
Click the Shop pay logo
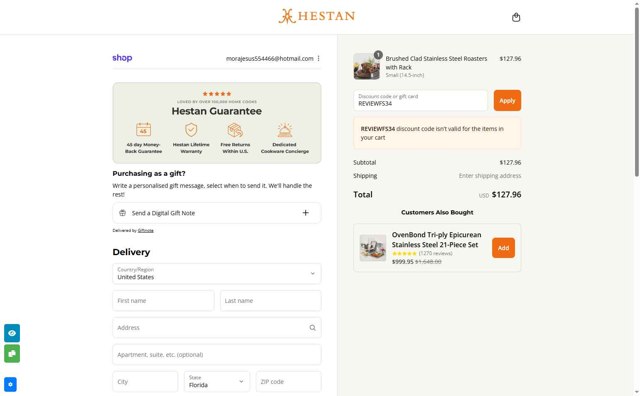122,58
